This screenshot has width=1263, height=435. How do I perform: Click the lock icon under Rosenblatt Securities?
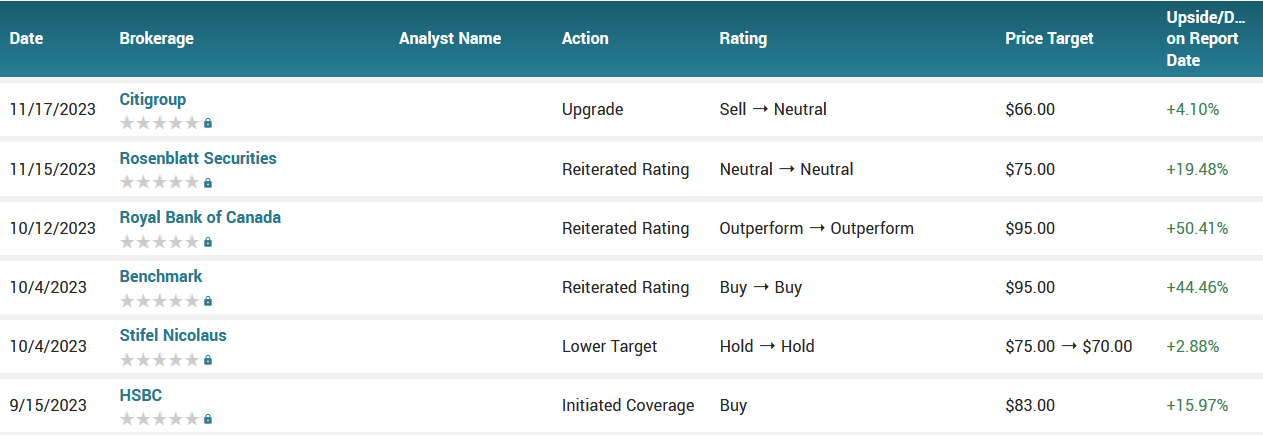click(x=208, y=183)
